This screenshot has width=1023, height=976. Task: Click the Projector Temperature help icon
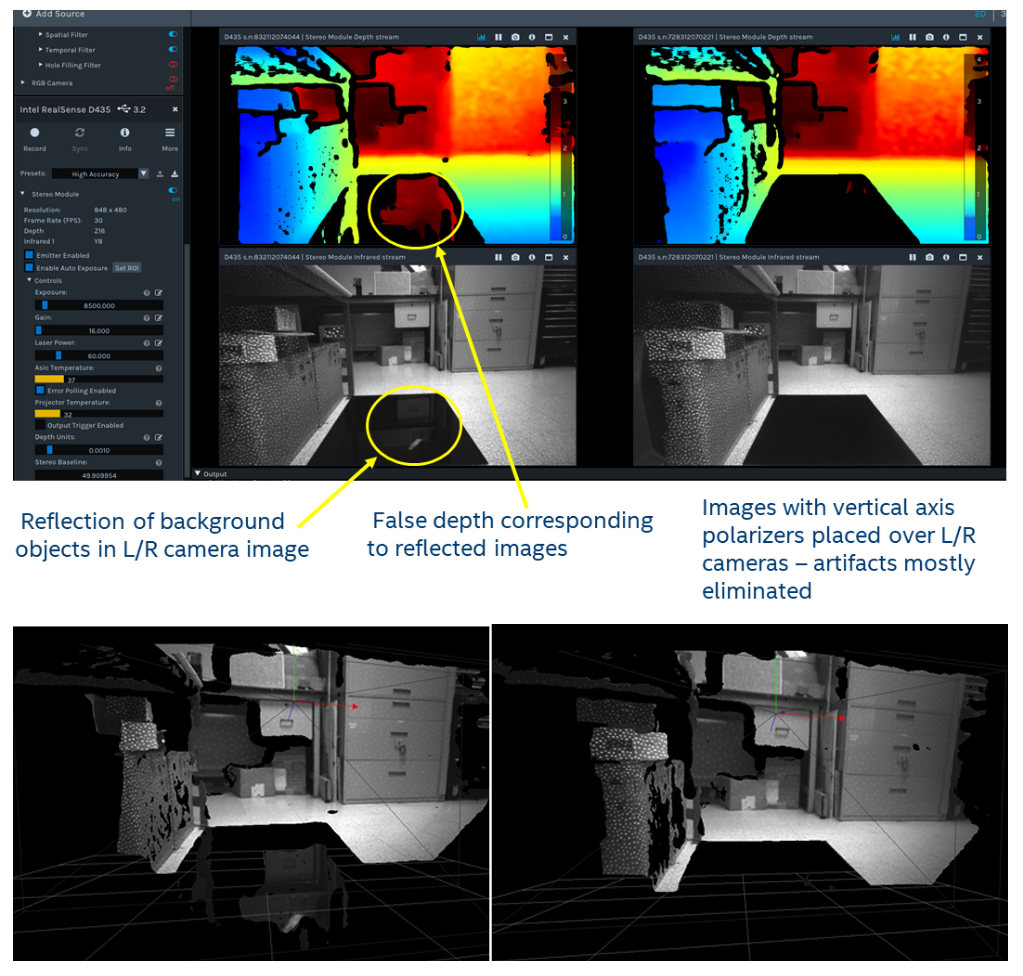coord(159,403)
